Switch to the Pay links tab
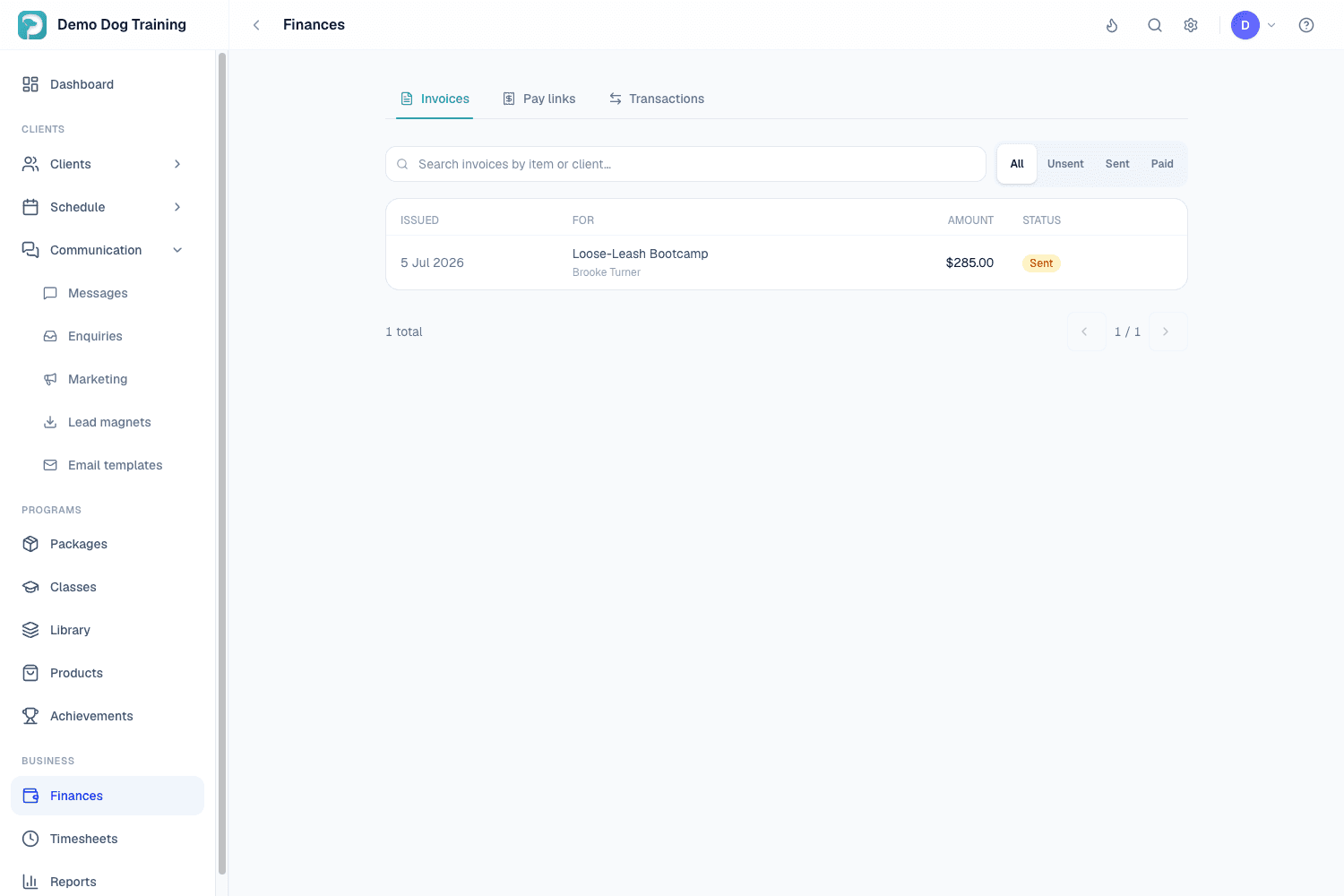The image size is (1344, 896). [x=539, y=99]
